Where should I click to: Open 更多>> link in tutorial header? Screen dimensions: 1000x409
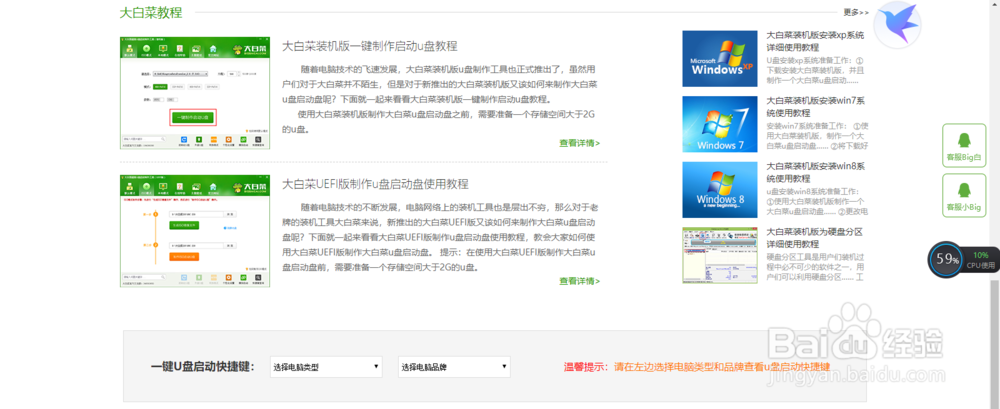(x=856, y=12)
